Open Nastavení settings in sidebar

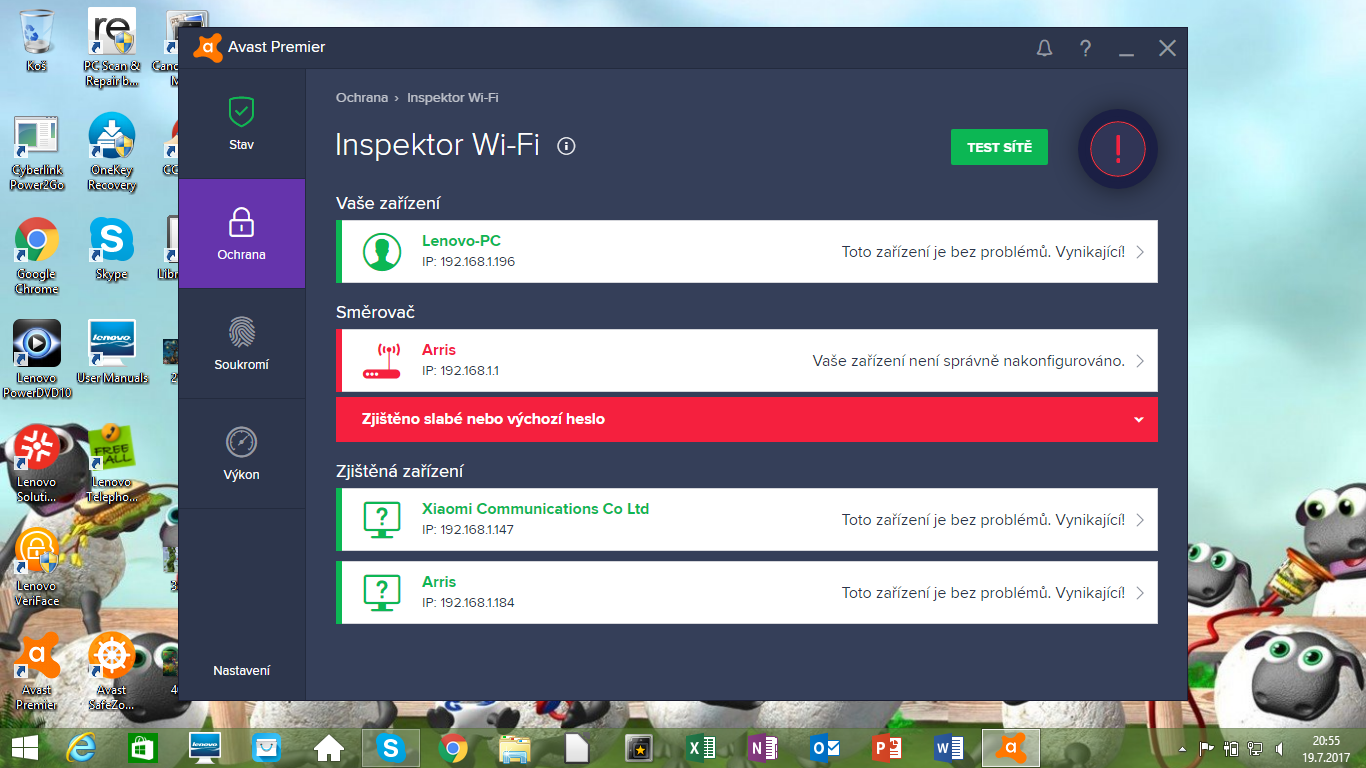(242, 671)
